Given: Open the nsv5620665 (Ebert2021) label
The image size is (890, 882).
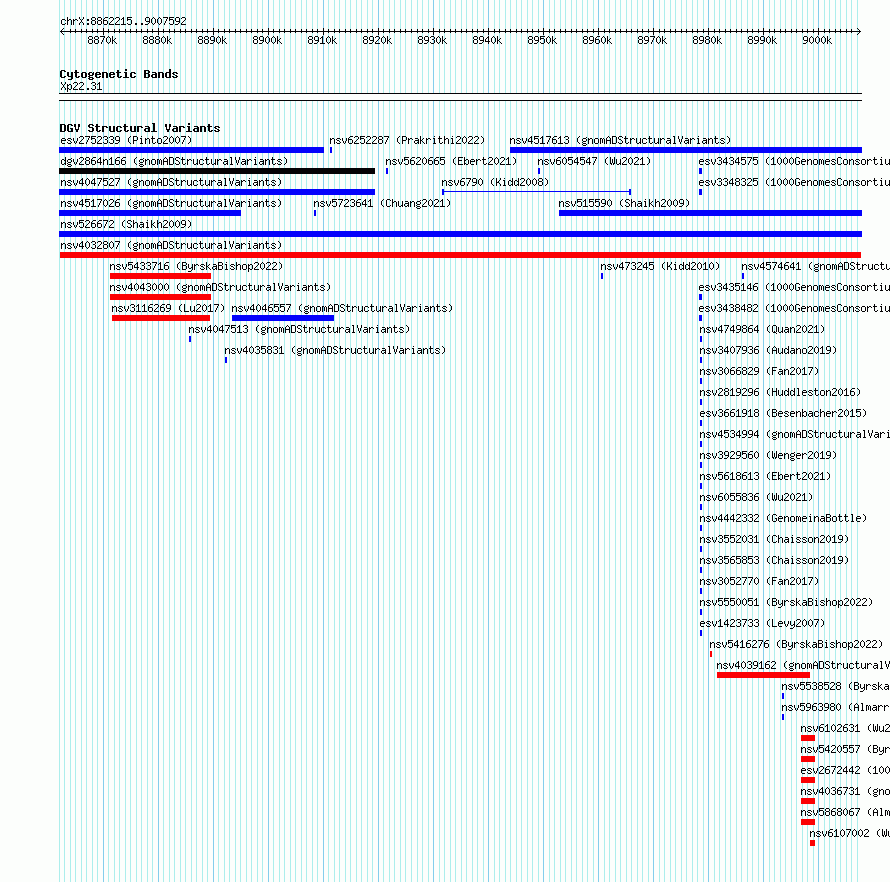Looking at the screenshot, I should tap(451, 161).
